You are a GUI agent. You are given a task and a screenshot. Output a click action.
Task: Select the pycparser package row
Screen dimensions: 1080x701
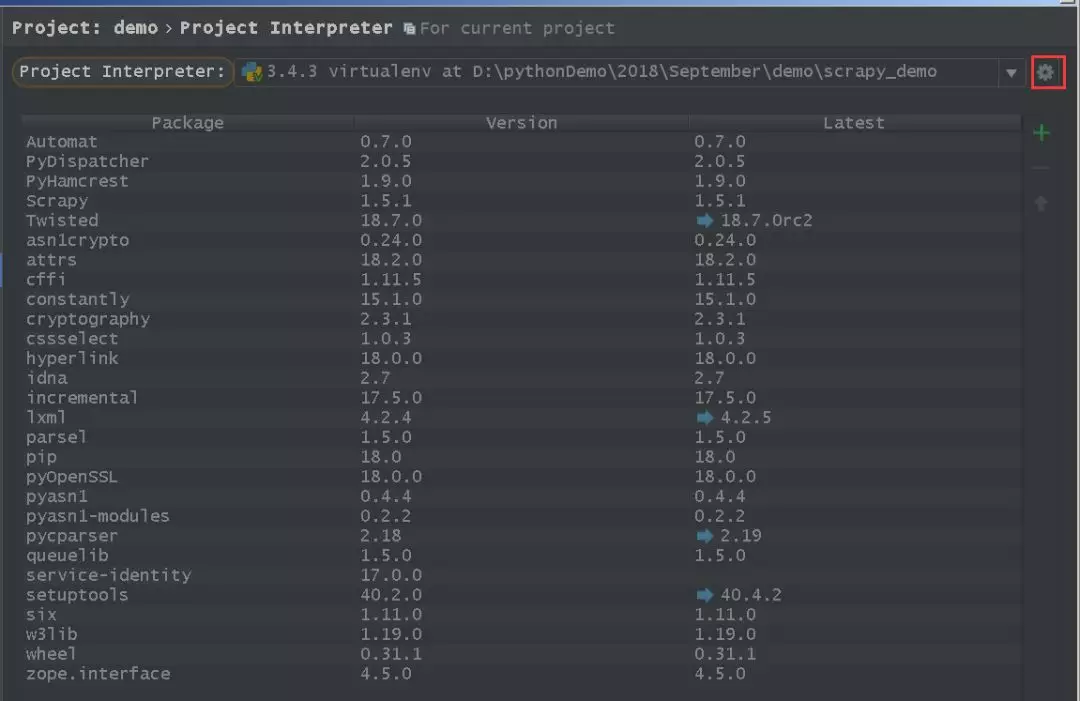[521, 536]
